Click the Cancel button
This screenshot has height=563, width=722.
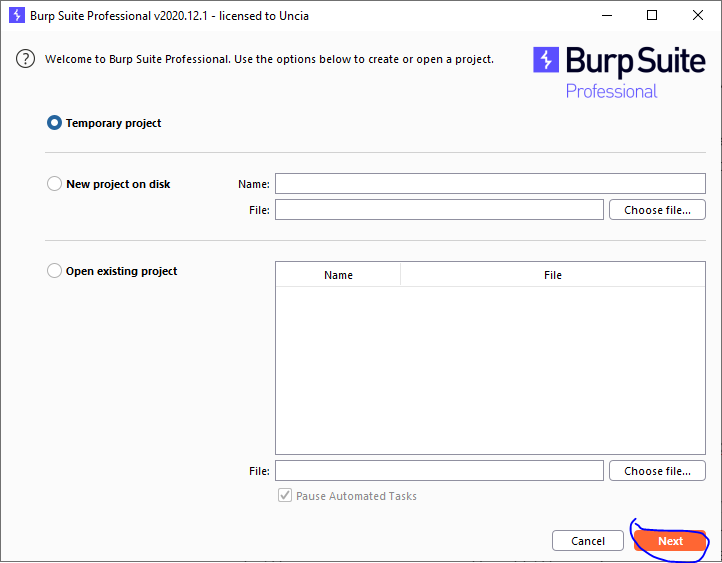[588, 540]
